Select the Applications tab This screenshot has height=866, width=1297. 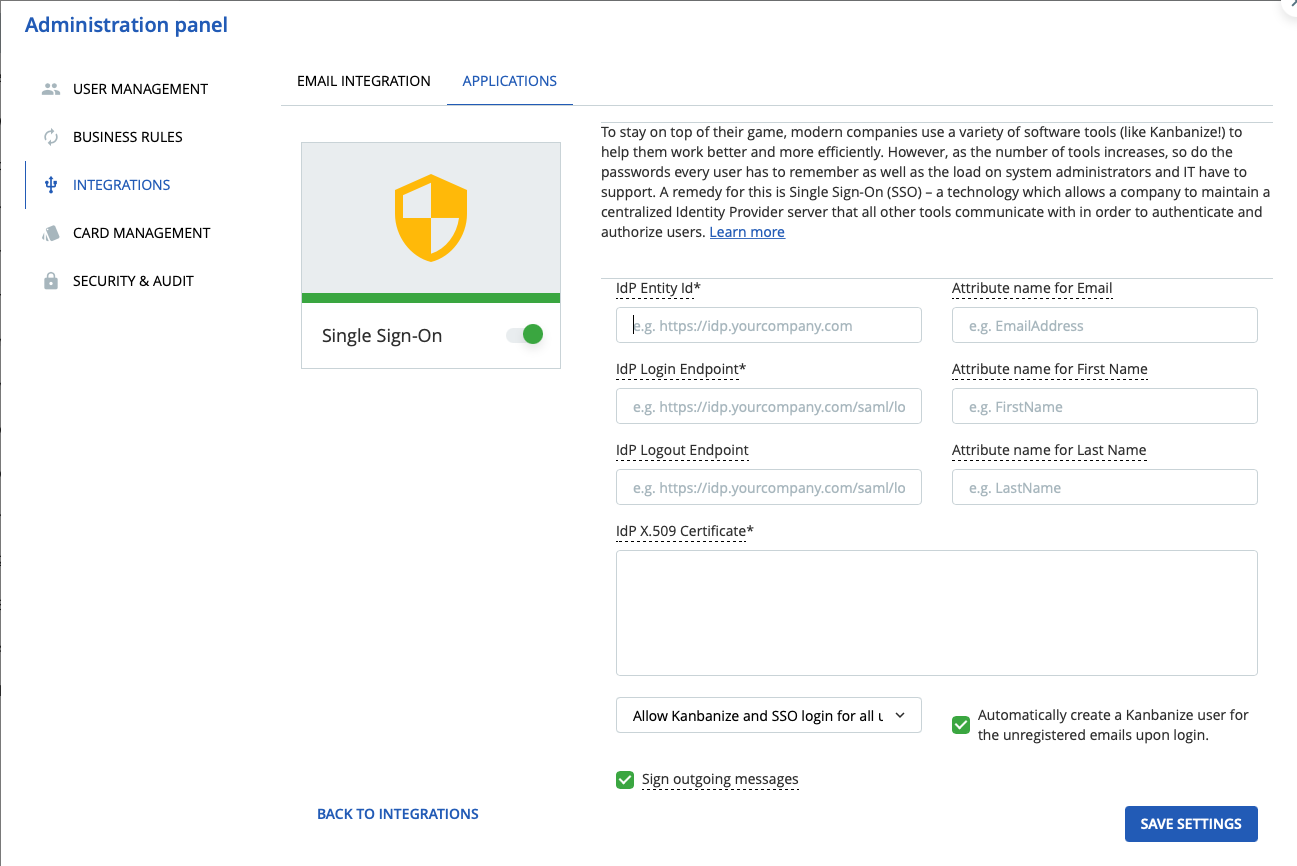(x=509, y=81)
